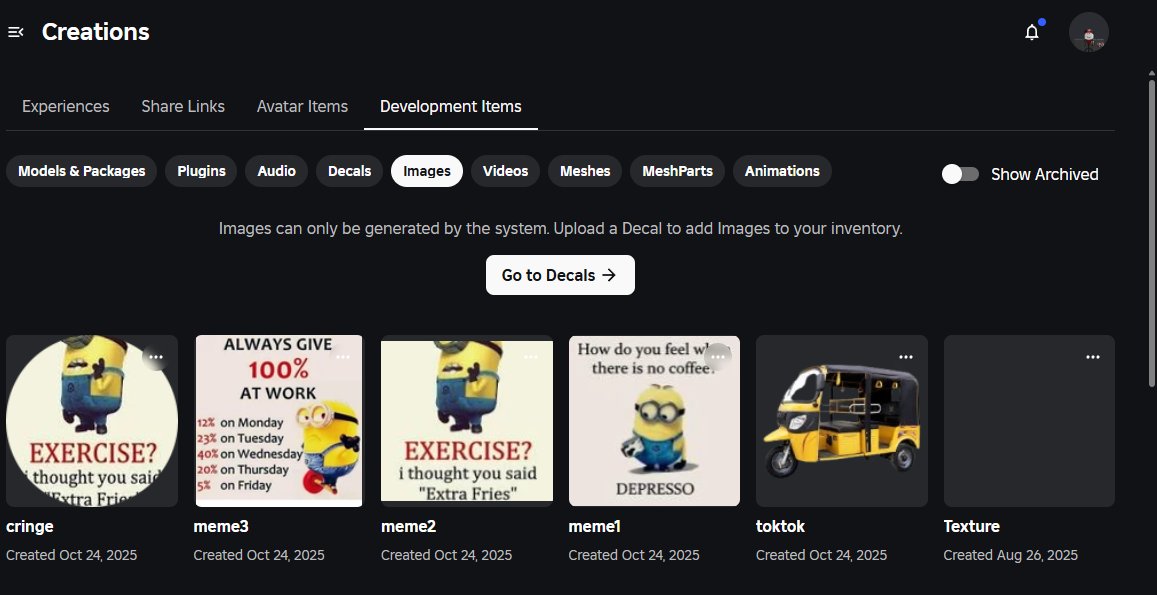The width and height of the screenshot is (1157, 595).
Task: Open the user avatar profile menu
Action: tap(1088, 32)
